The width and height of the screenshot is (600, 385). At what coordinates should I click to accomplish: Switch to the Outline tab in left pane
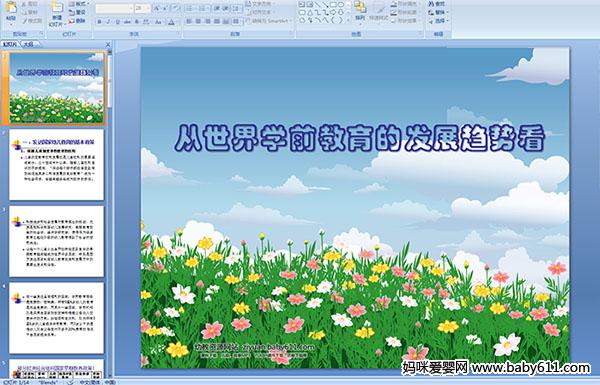29,44
